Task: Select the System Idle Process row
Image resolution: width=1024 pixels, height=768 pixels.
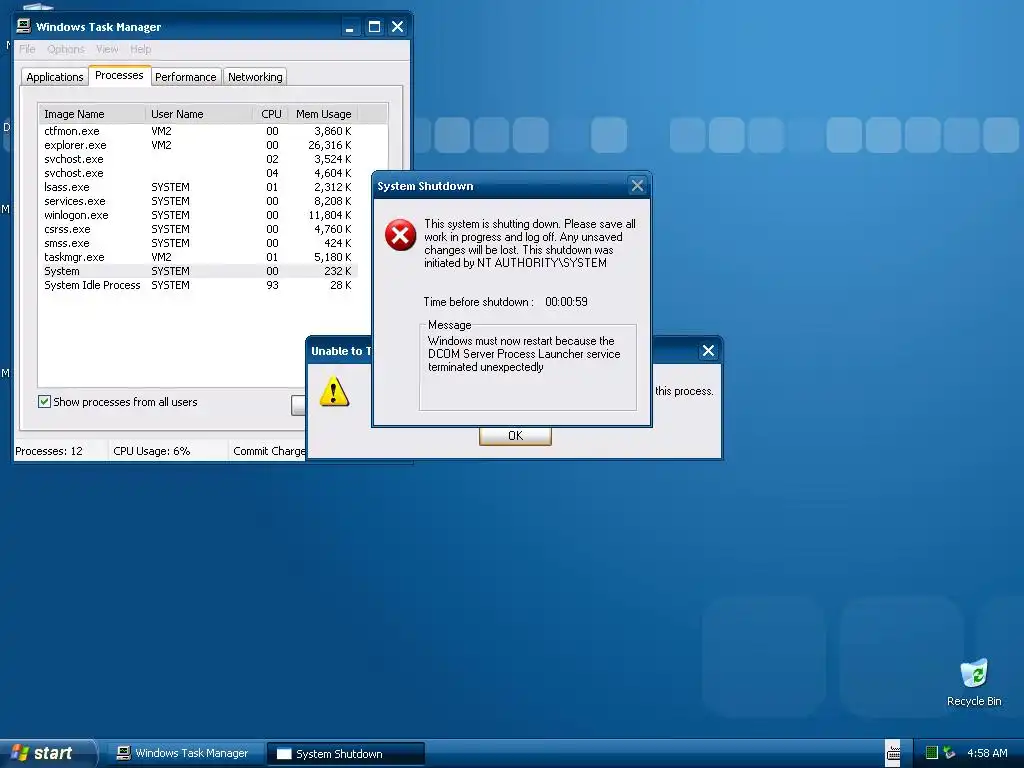Action: [198, 285]
